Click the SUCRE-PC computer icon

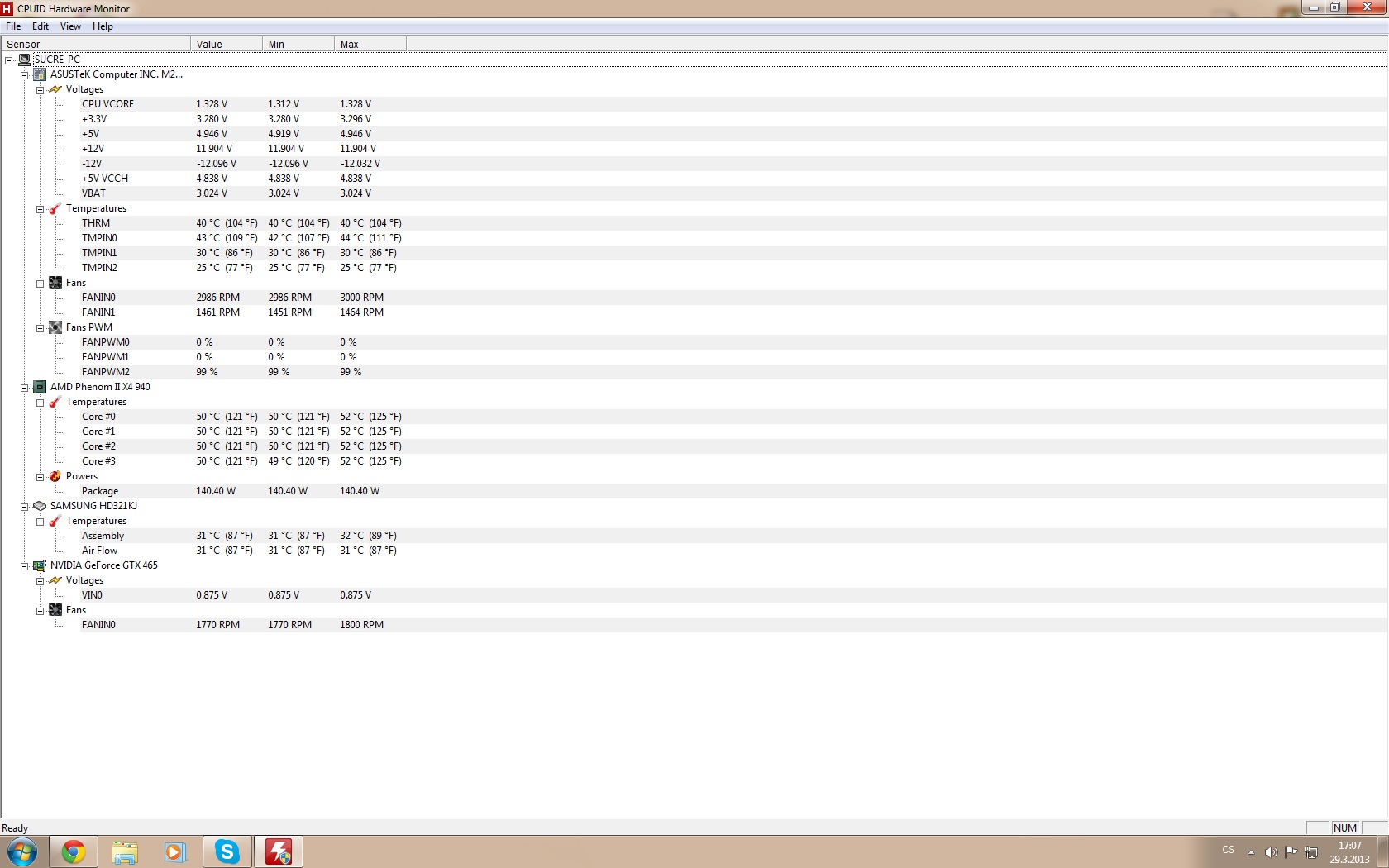pos(24,60)
